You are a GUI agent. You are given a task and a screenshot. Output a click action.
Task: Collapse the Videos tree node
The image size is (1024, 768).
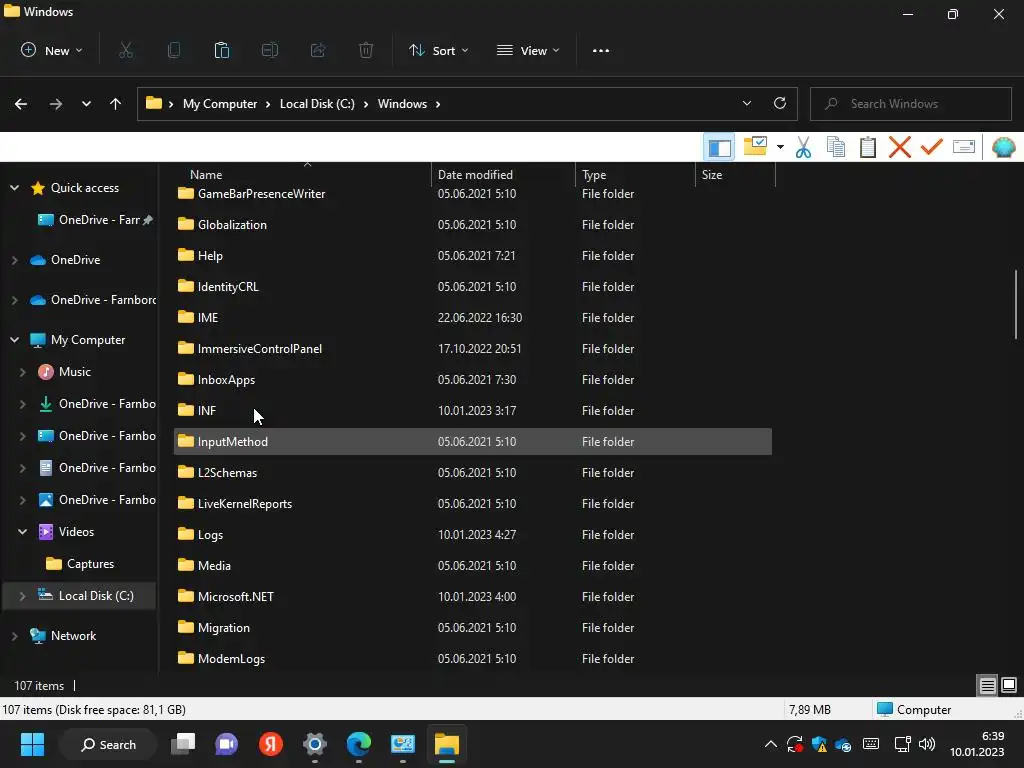tap(23, 532)
